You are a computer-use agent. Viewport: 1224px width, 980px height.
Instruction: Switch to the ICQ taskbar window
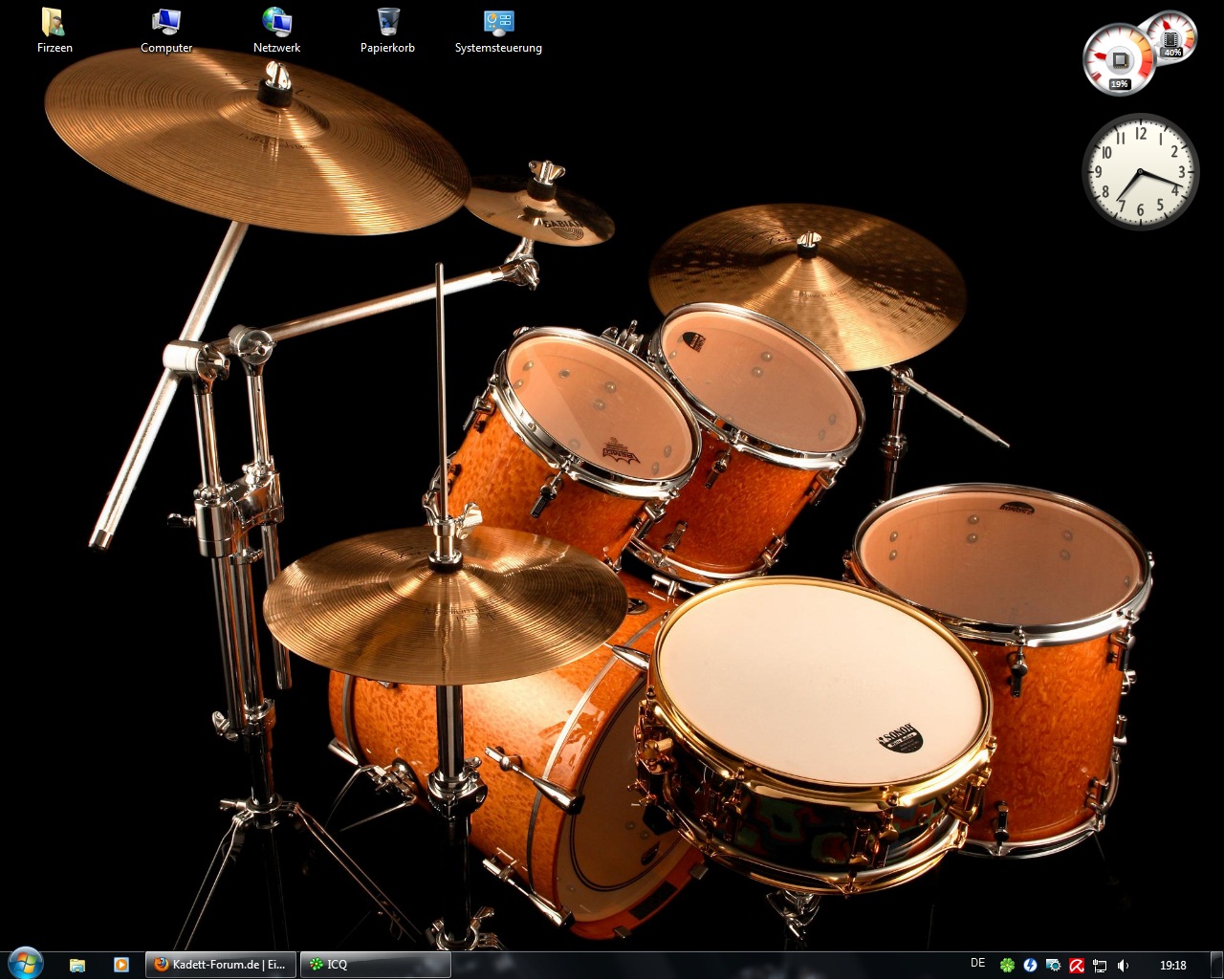point(375,965)
